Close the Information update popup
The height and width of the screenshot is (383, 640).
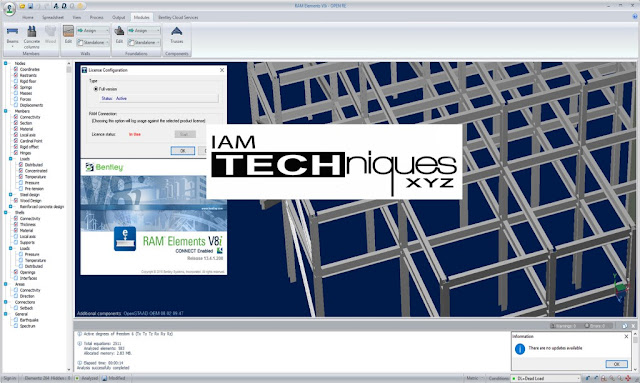pyautogui.click(x=626, y=336)
